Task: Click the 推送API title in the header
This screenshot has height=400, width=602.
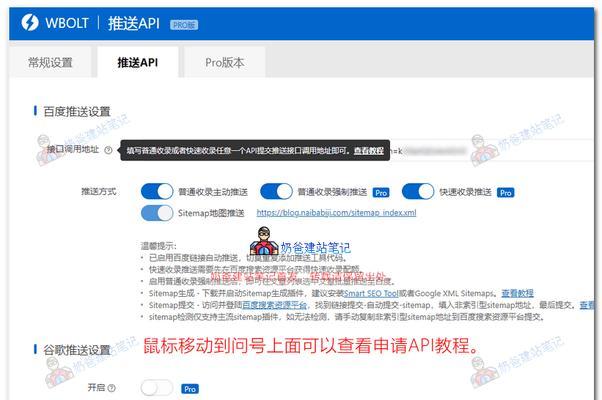Action: [134, 23]
